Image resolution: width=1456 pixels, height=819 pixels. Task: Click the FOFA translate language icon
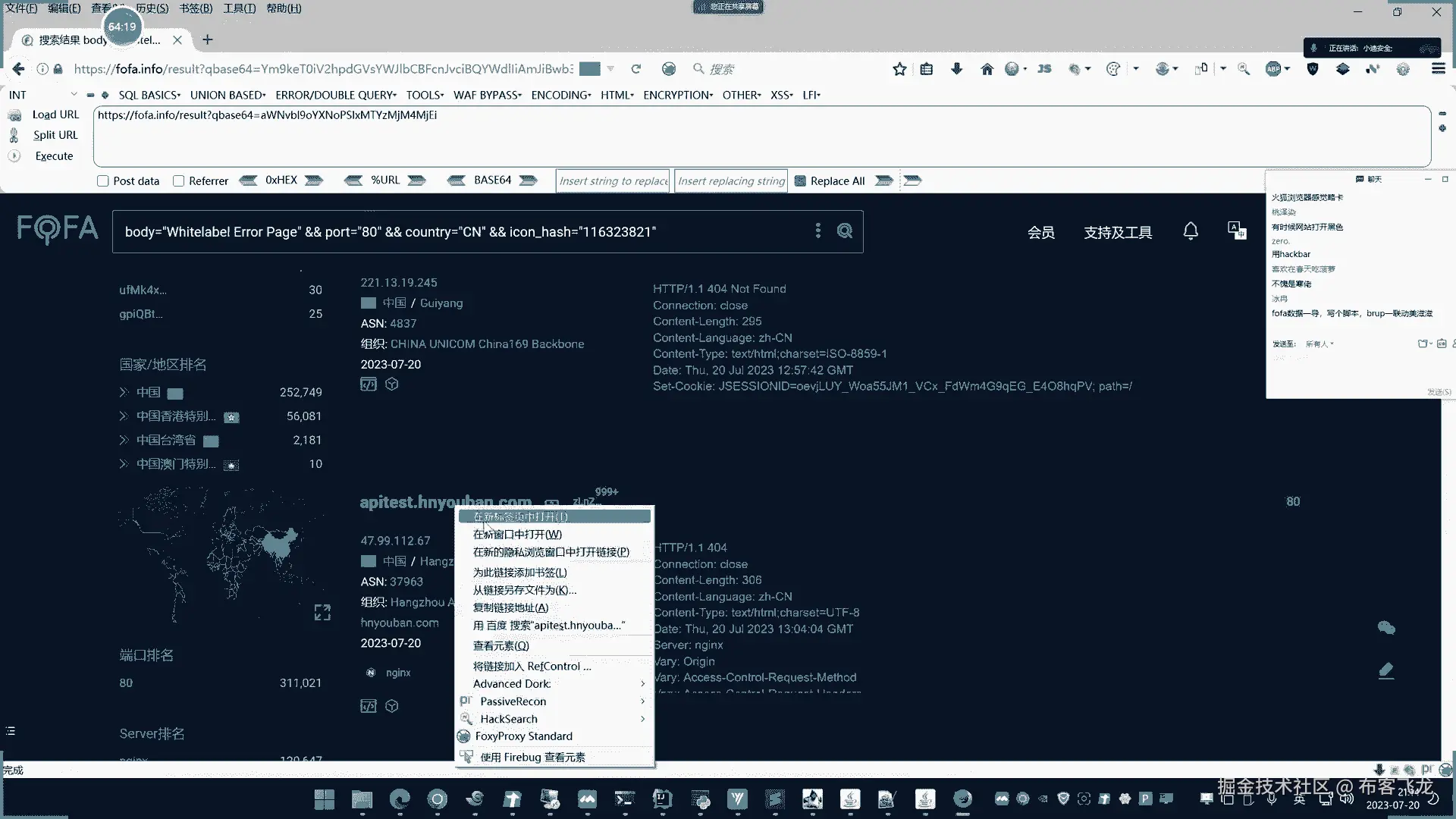tap(1237, 231)
